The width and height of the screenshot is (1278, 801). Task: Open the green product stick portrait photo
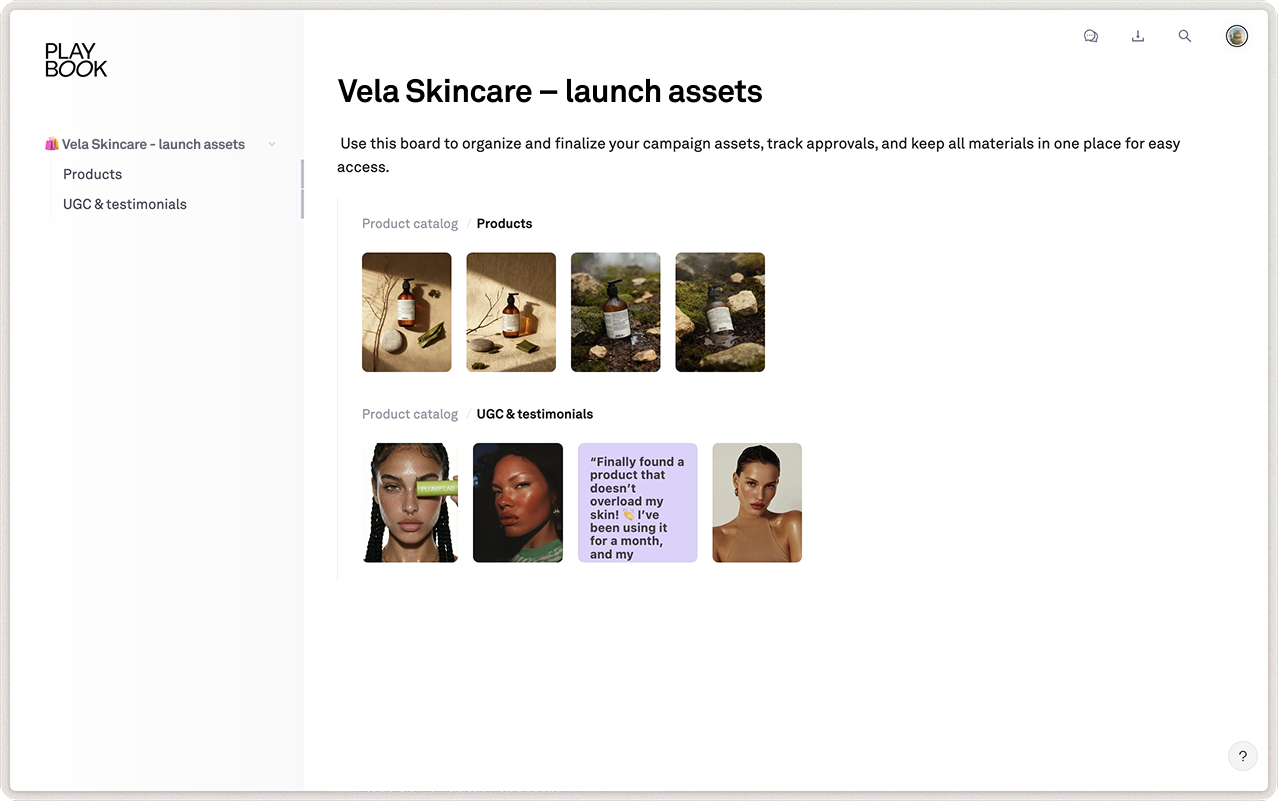click(411, 502)
